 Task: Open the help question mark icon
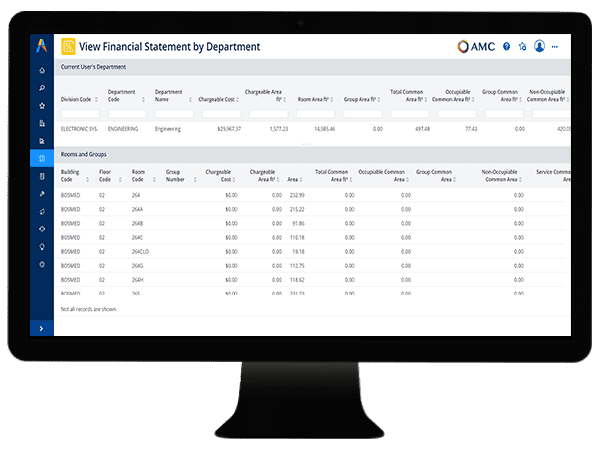point(507,46)
